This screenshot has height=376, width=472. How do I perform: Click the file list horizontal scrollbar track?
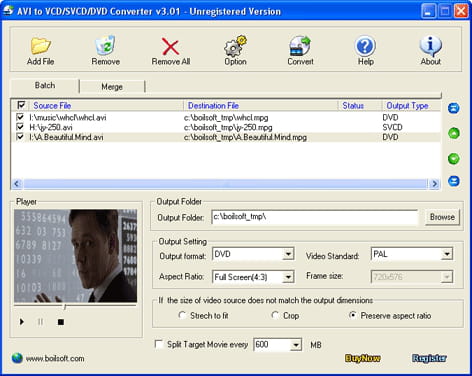tap(225, 184)
